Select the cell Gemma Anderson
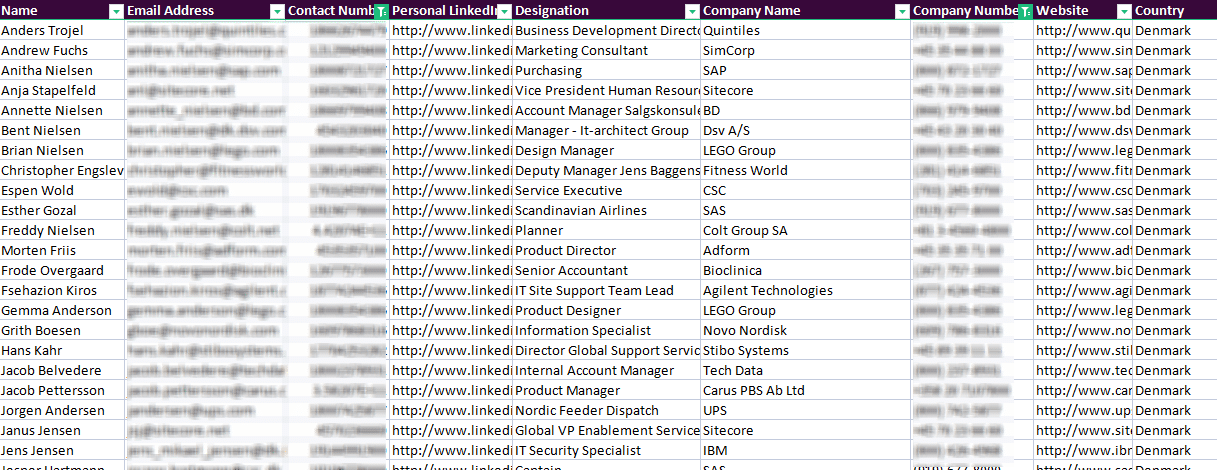 (63, 311)
